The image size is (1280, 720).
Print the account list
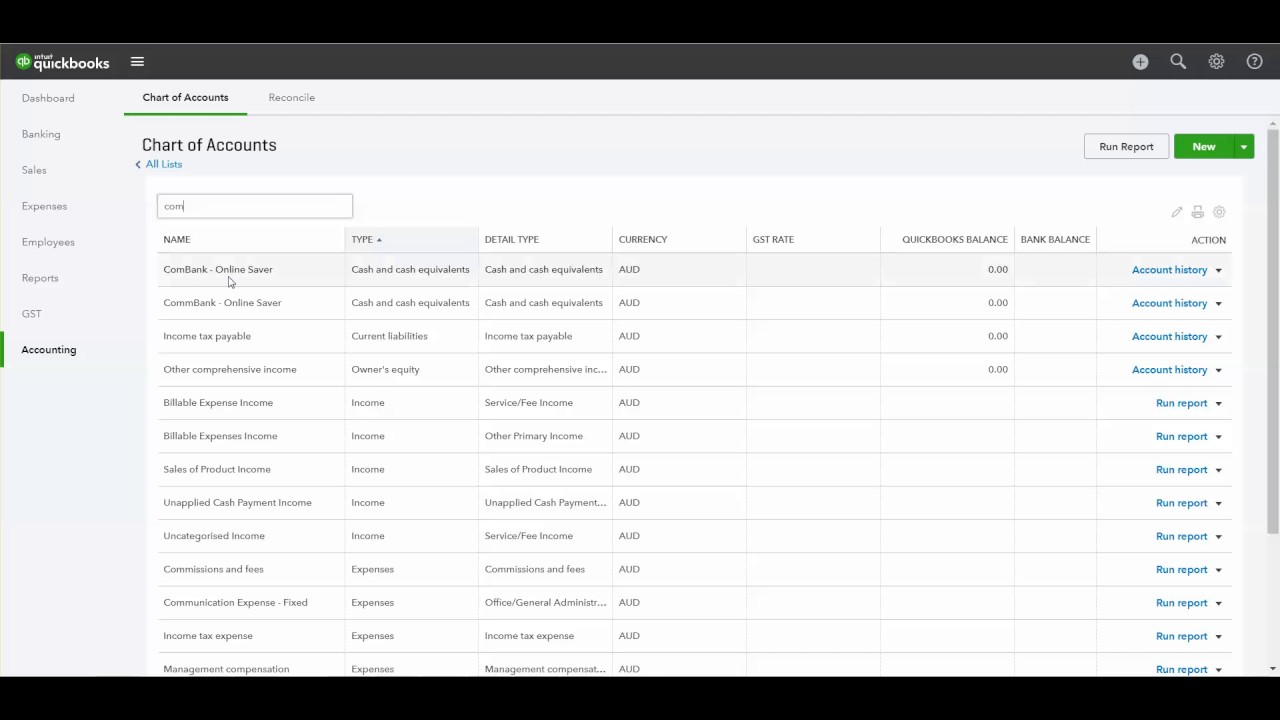(x=1197, y=212)
